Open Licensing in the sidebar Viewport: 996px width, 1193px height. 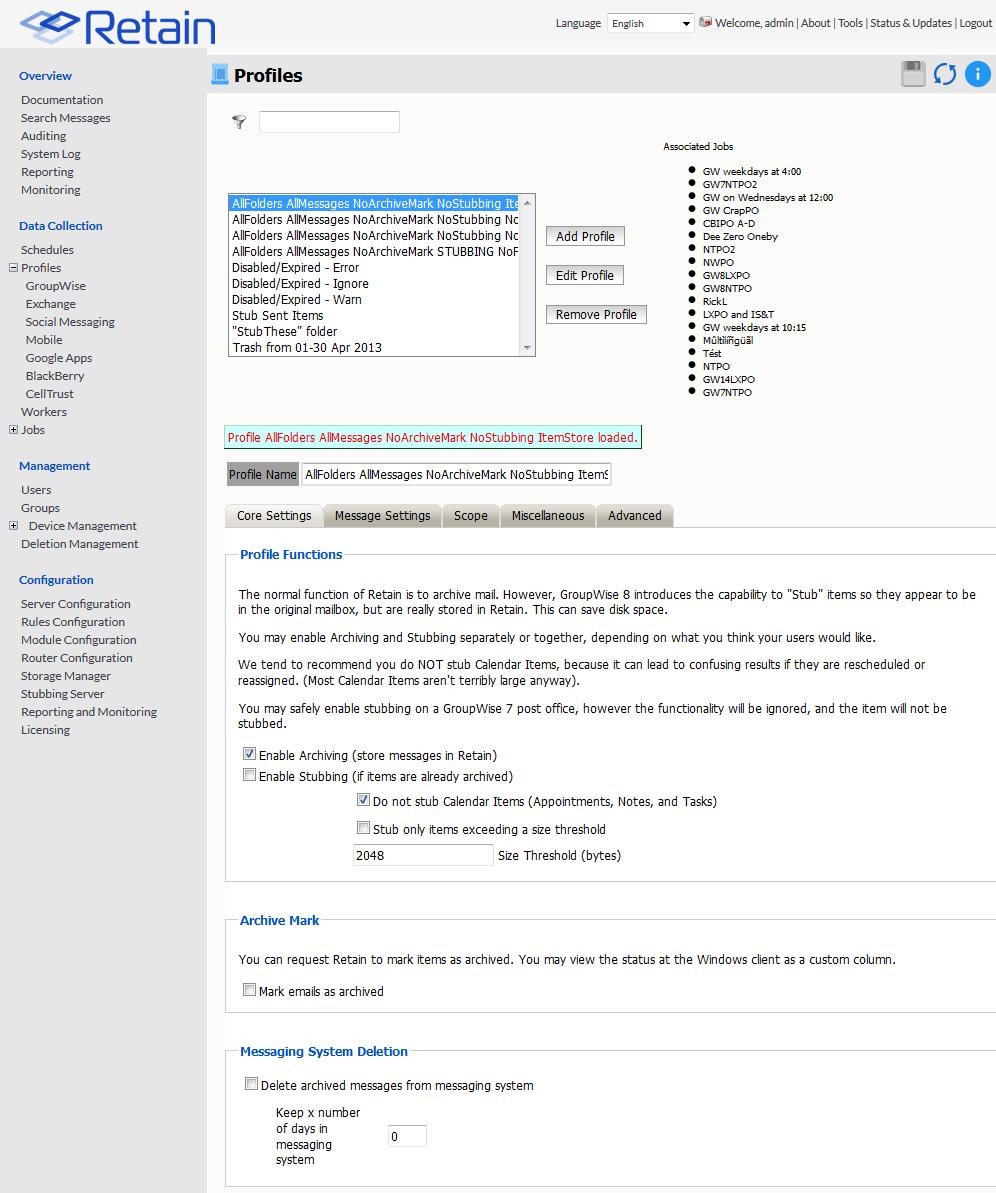[x=45, y=730]
